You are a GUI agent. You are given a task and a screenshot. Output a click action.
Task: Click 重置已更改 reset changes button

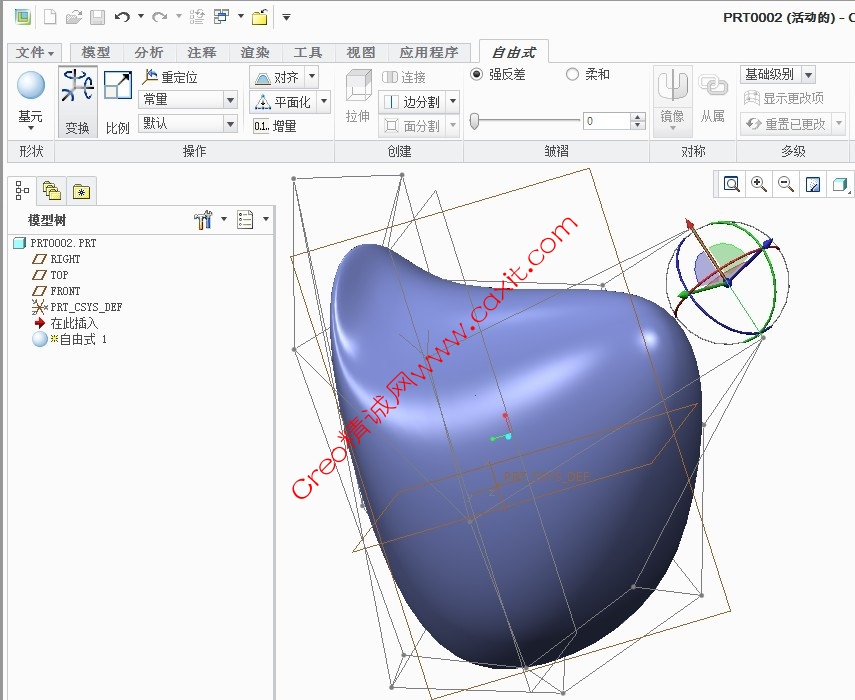point(786,124)
